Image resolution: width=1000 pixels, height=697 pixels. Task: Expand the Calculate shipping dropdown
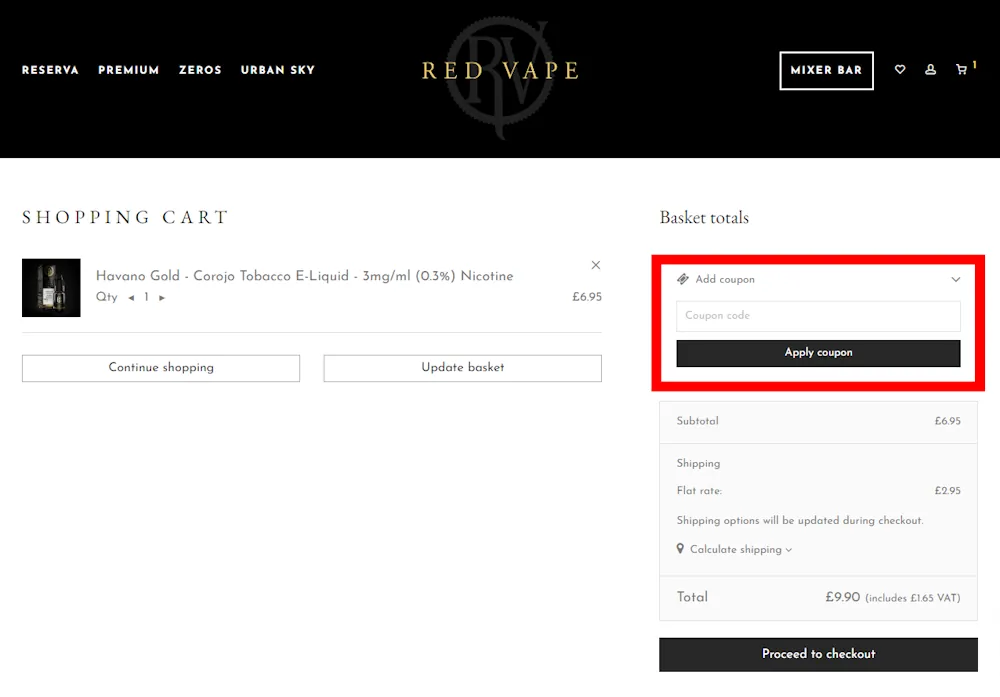coord(741,549)
